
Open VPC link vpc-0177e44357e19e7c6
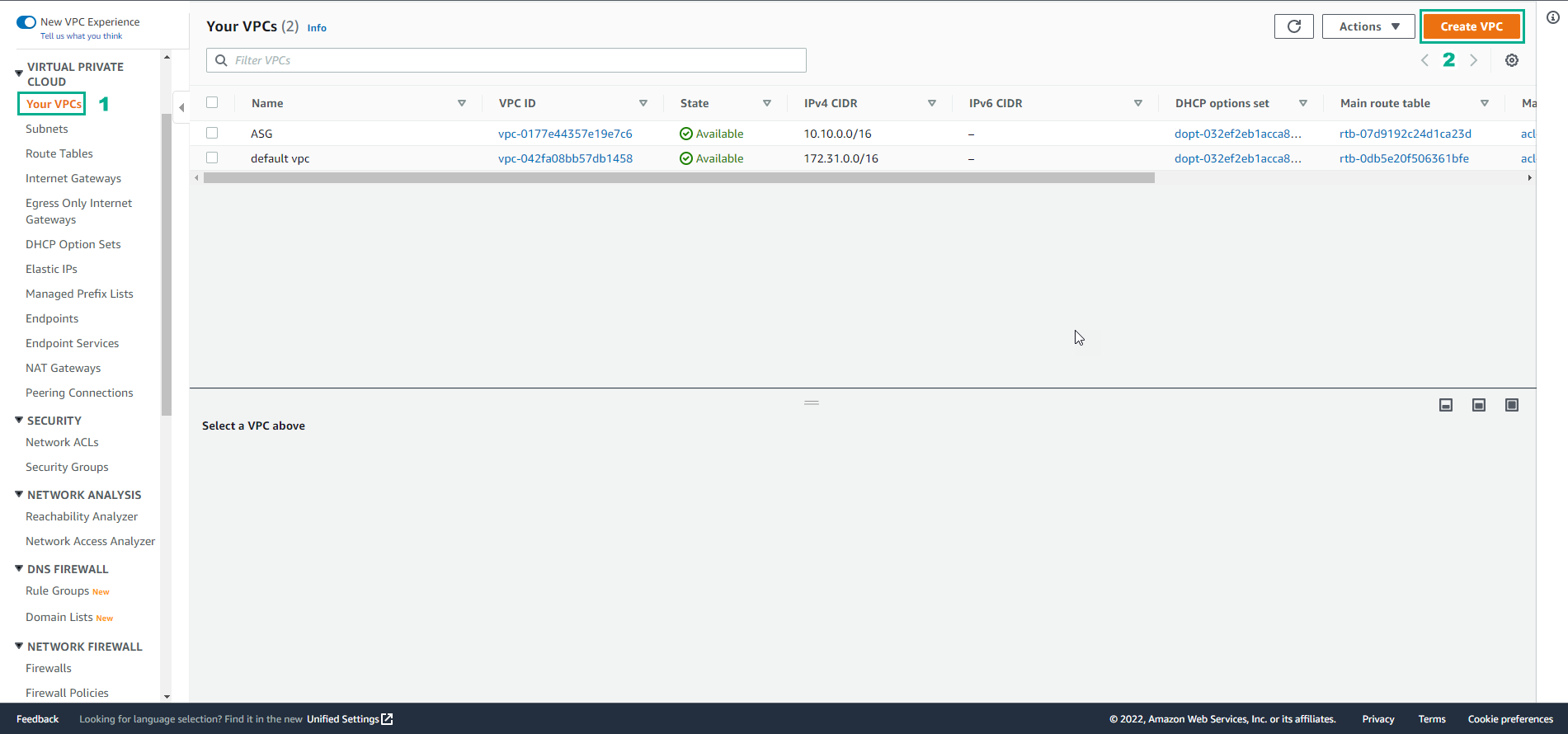565,134
